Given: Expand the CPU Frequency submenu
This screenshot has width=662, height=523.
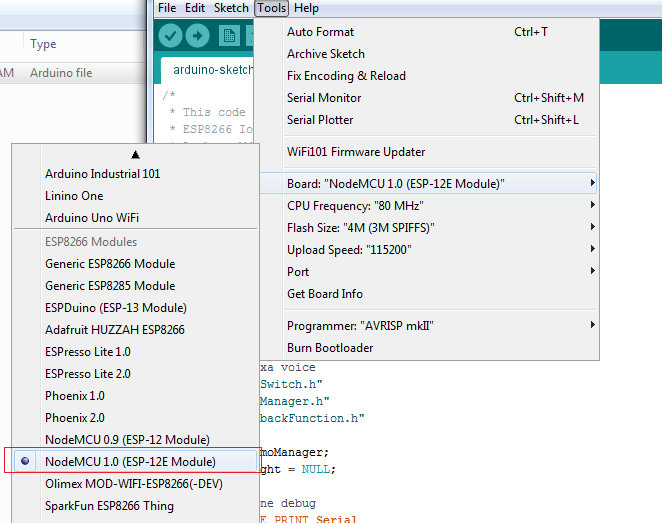Looking at the screenshot, I should coord(440,206).
